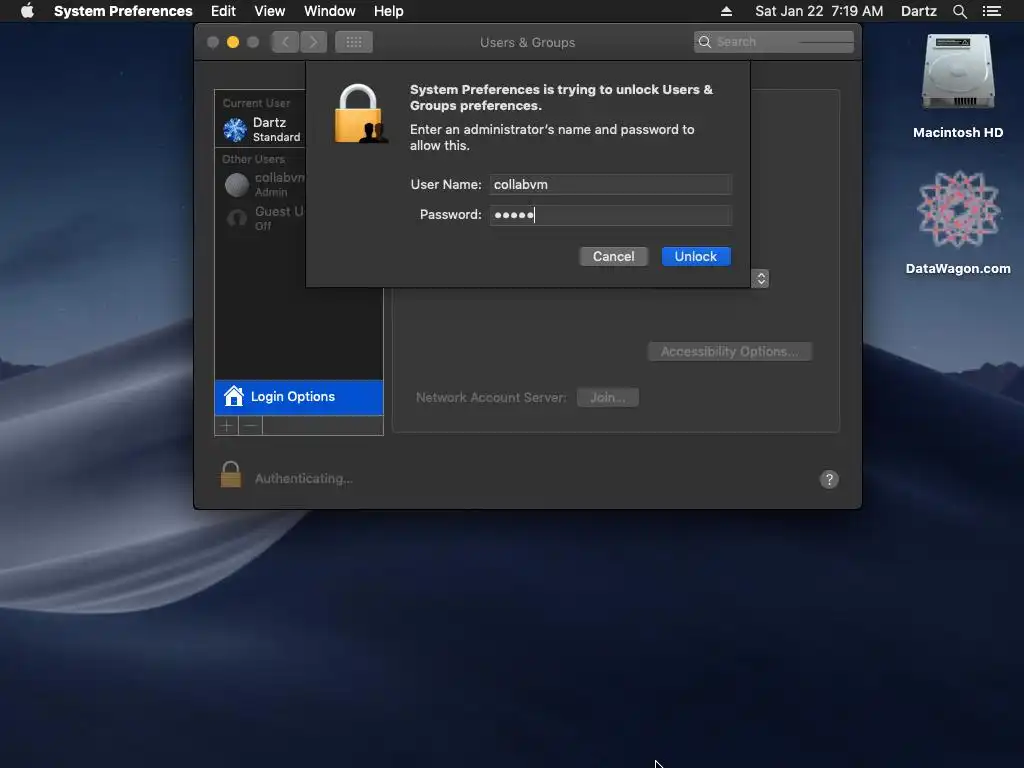The image size is (1024, 768).
Task: Open the Dartz user menu in the menu bar
Action: (918, 11)
